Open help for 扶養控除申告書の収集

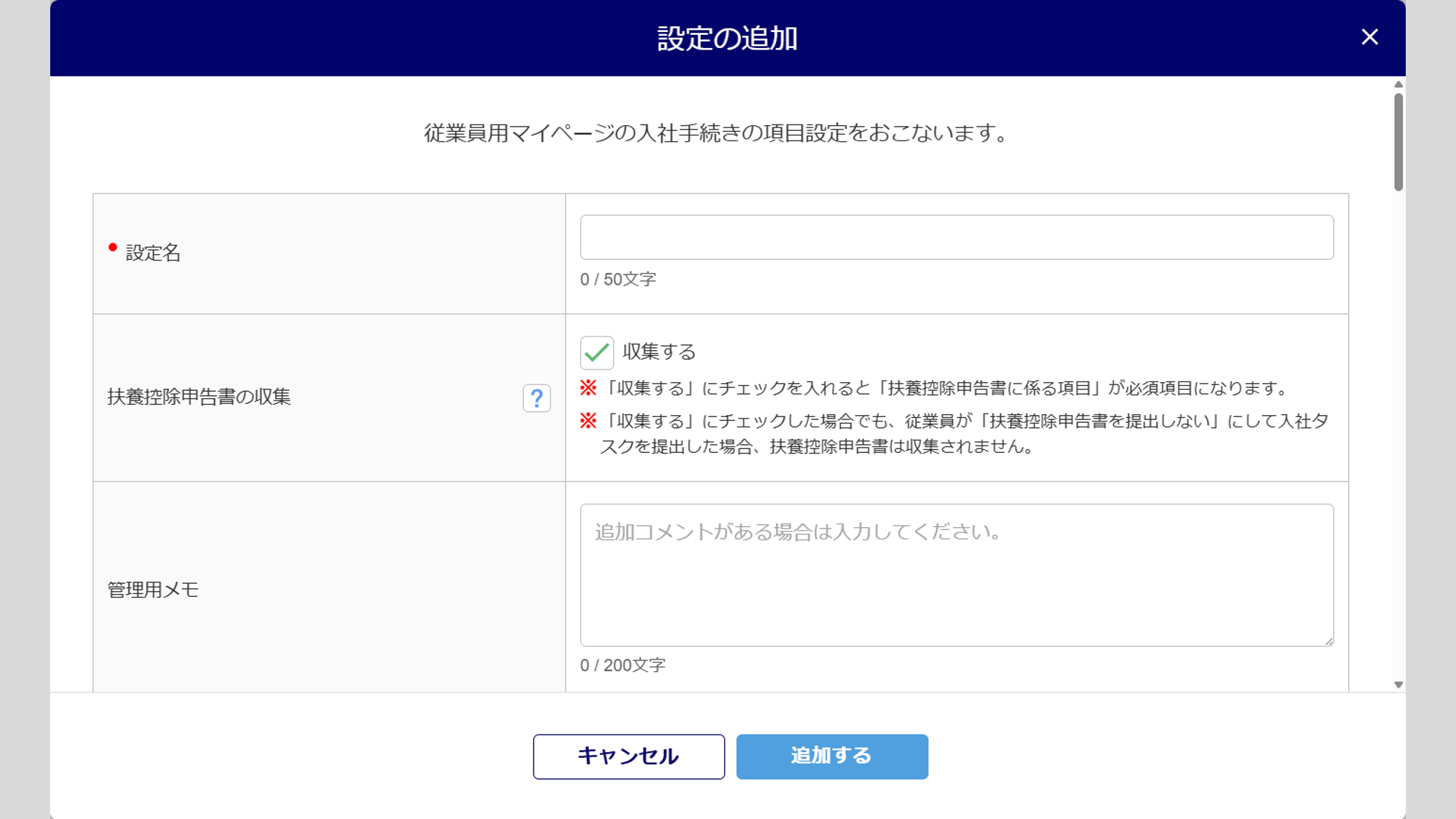(x=537, y=398)
